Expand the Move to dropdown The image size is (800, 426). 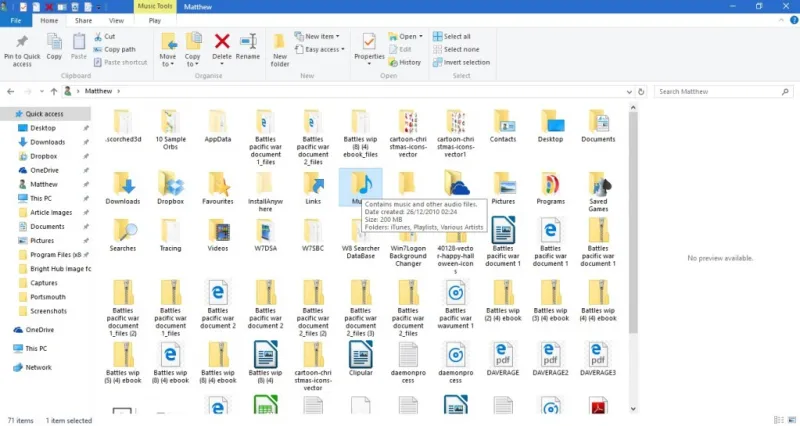(x=168, y=50)
